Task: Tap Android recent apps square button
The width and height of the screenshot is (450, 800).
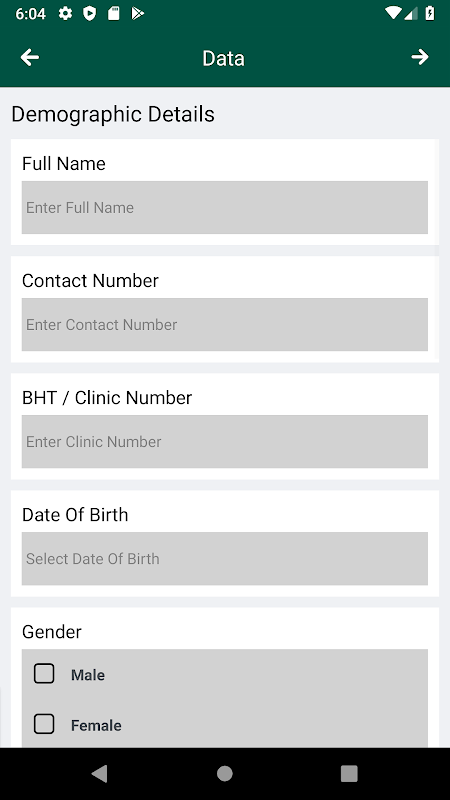Action: pyautogui.click(x=349, y=773)
